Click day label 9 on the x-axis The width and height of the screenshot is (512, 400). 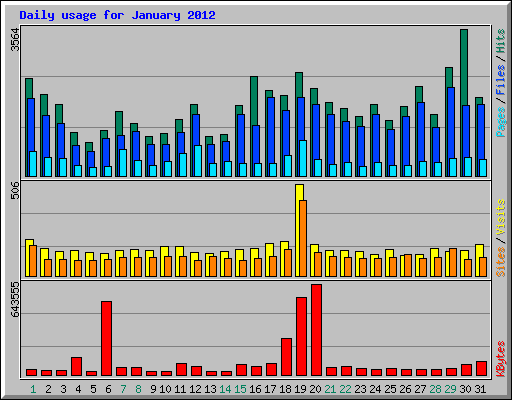click(x=153, y=389)
